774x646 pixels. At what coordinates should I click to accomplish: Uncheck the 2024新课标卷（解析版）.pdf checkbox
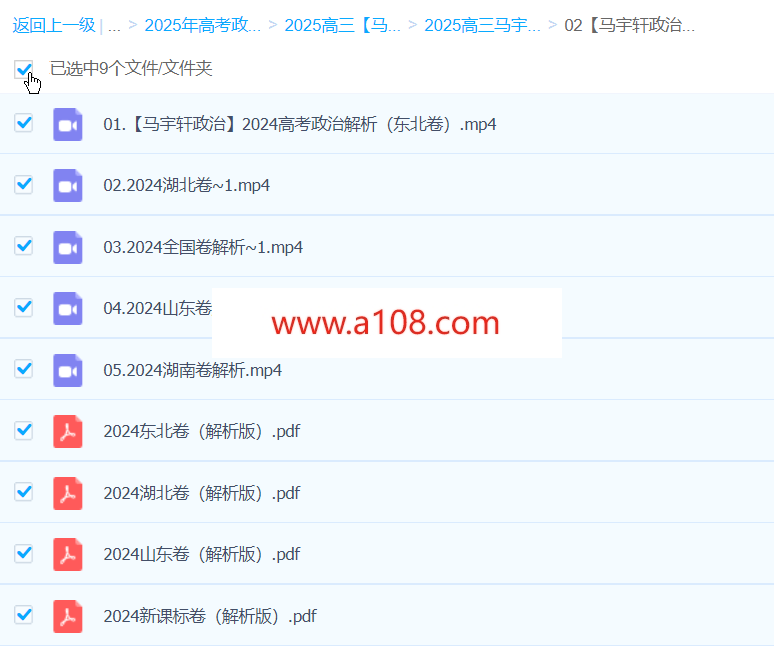(24, 614)
